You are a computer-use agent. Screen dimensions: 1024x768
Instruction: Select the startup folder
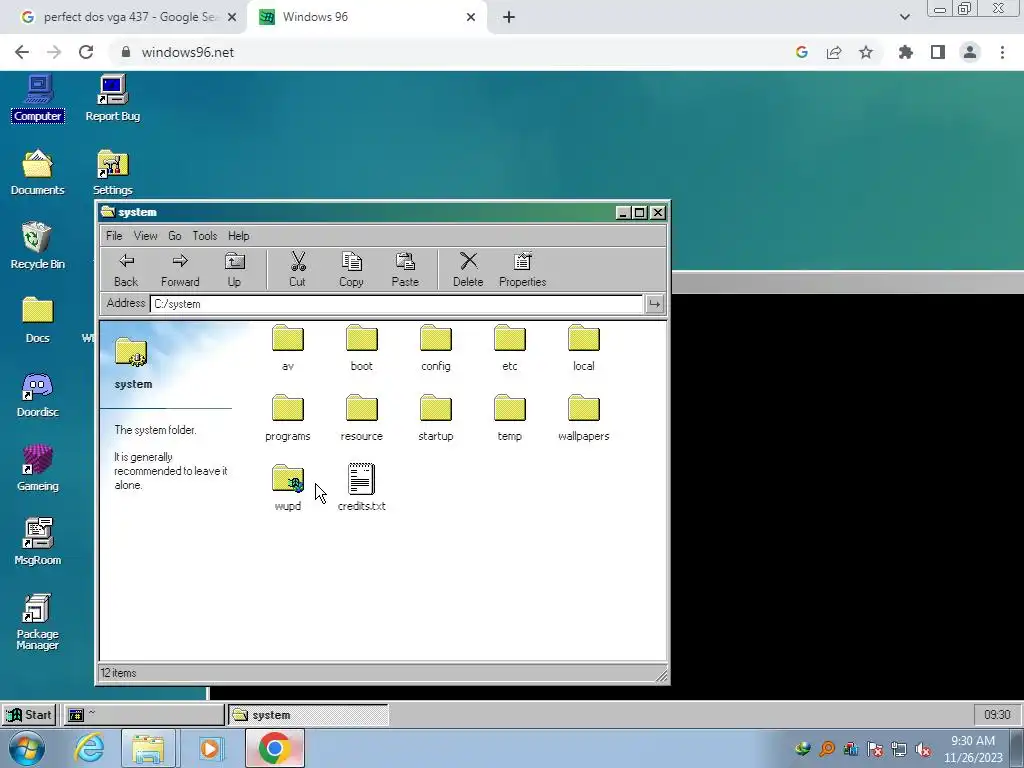pyautogui.click(x=436, y=418)
